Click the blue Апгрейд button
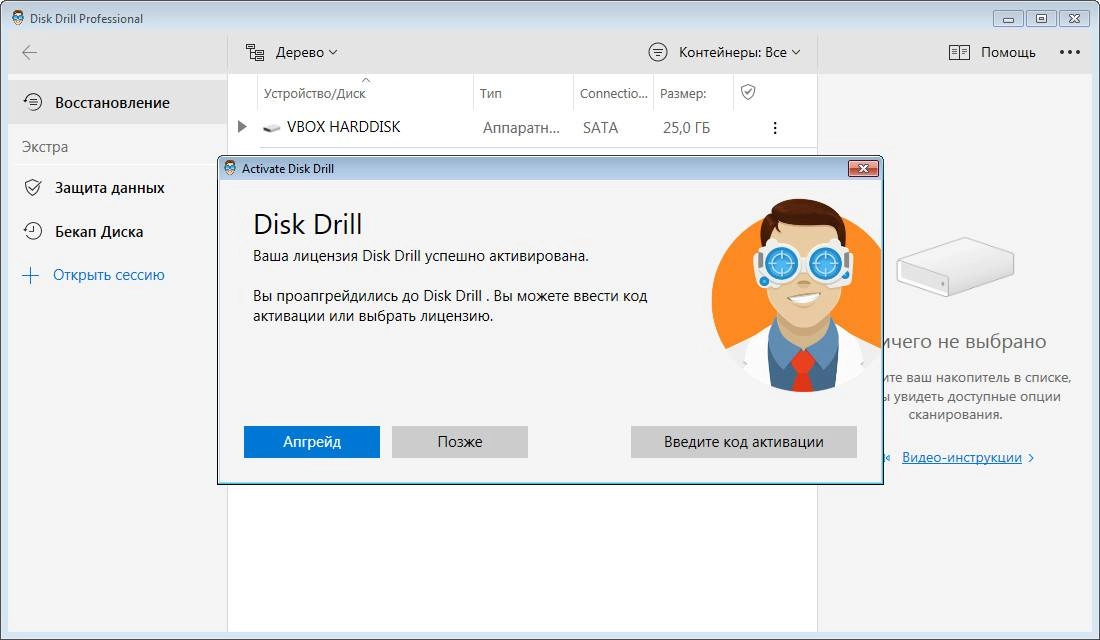This screenshot has width=1100, height=640. tap(312, 442)
